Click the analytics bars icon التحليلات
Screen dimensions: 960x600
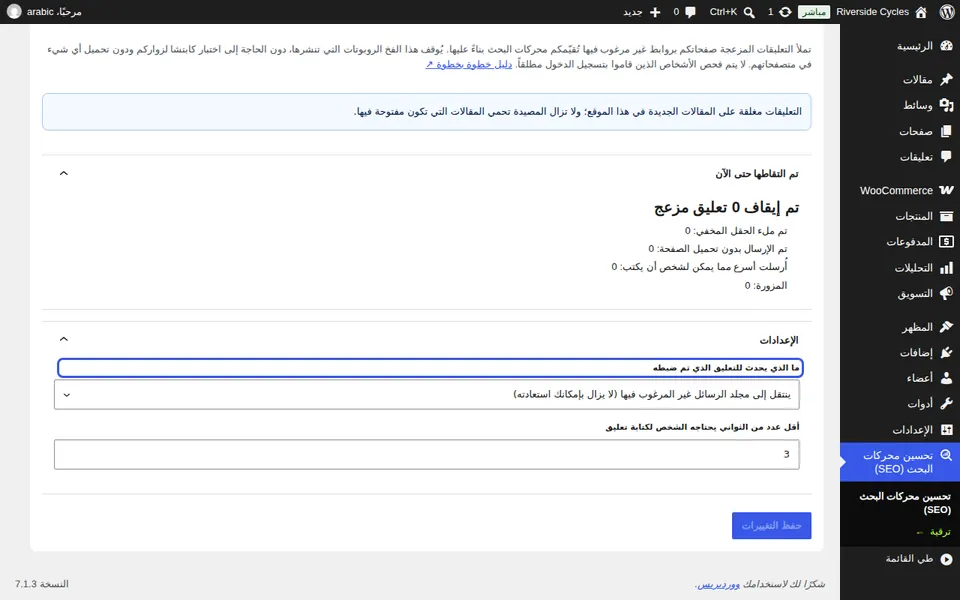click(947, 268)
